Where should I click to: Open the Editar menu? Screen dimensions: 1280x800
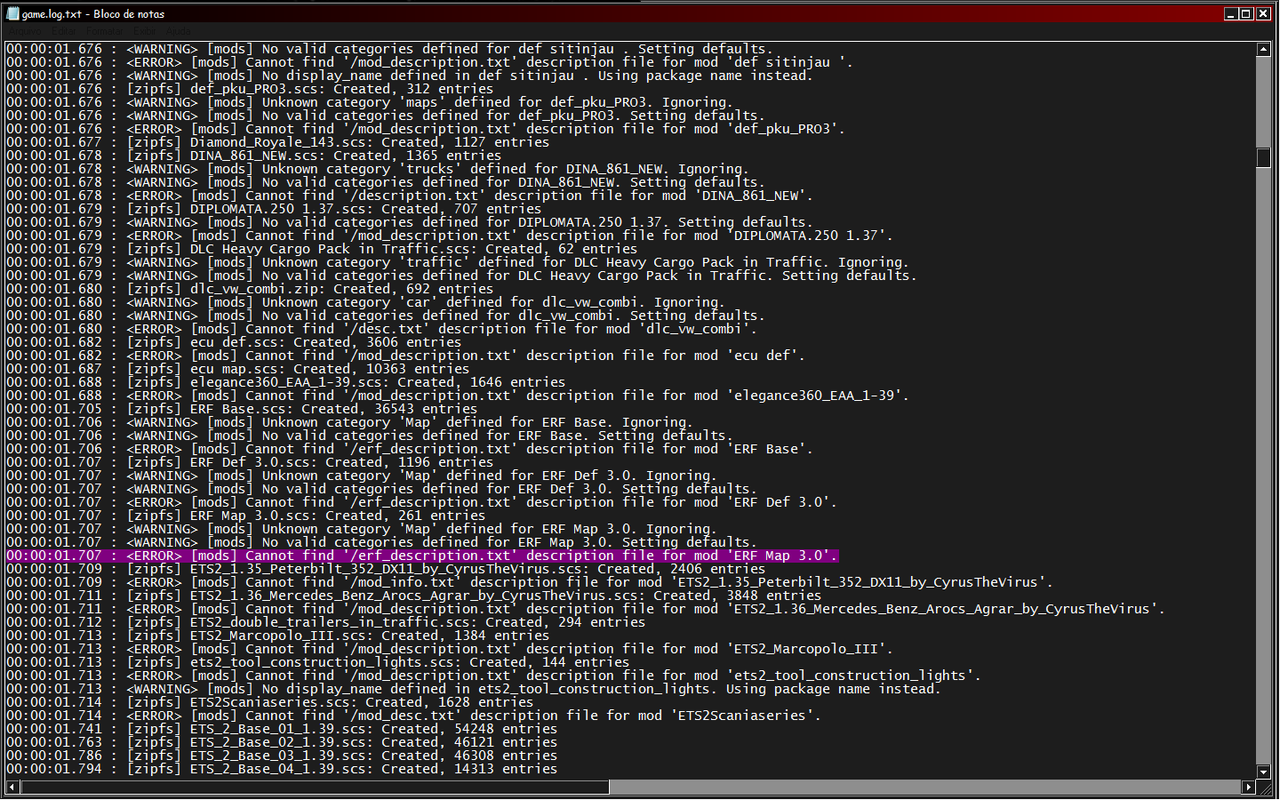(x=66, y=31)
